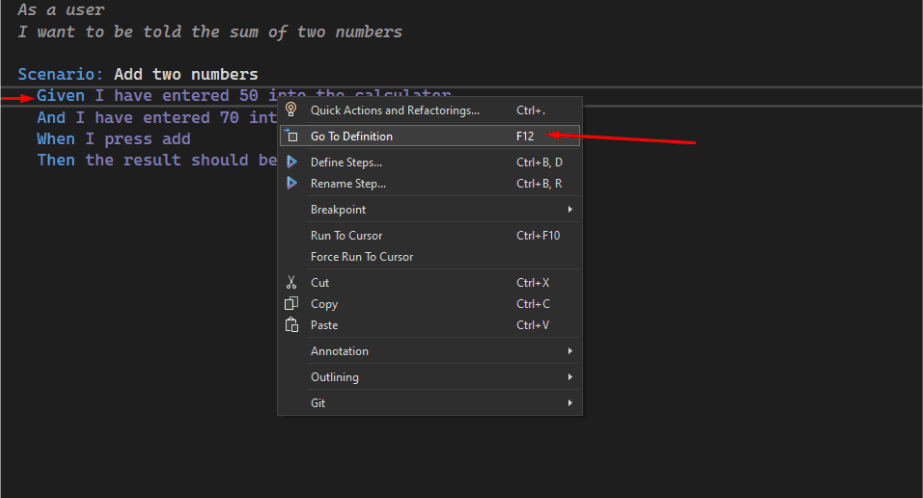923x498 pixels.
Task: Click the Ctrl+F10 shortcut label
Action: pos(538,235)
